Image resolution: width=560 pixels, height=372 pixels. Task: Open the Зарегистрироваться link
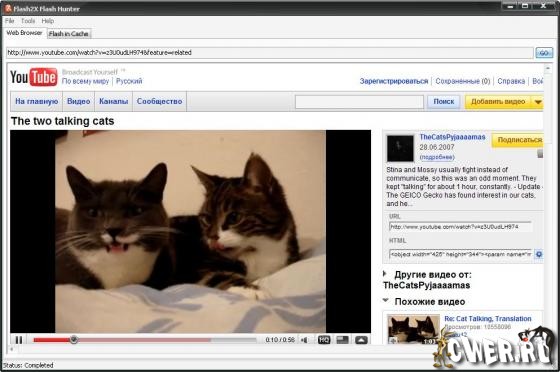pyautogui.click(x=394, y=81)
